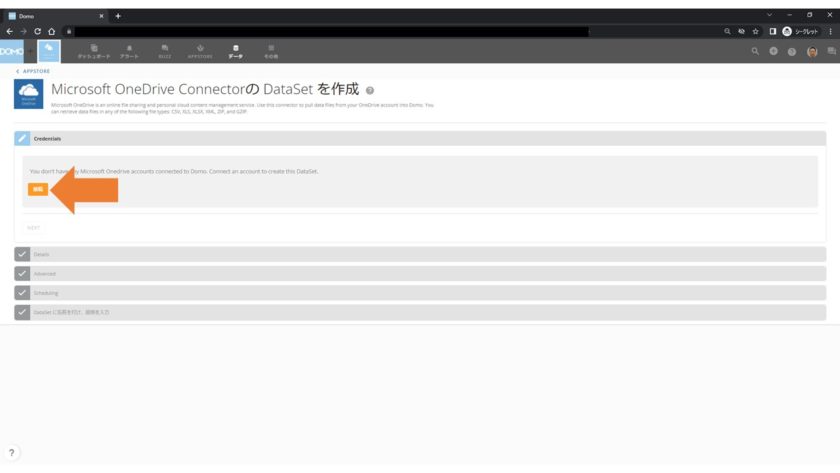Expand the DataSet name and description section
This screenshot has width=840, height=473.
(x=420, y=312)
